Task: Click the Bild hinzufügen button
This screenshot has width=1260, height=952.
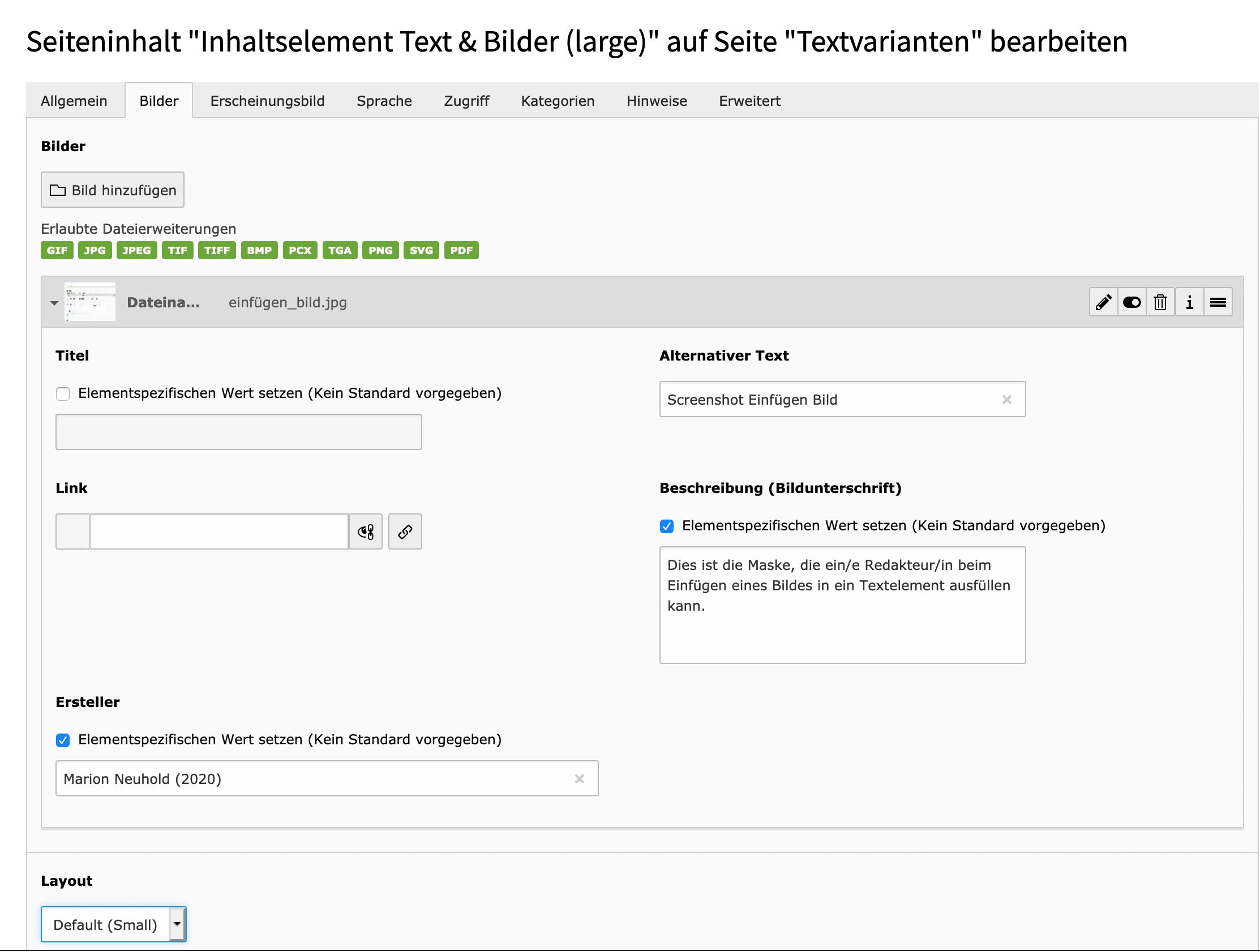Action: [113, 190]
